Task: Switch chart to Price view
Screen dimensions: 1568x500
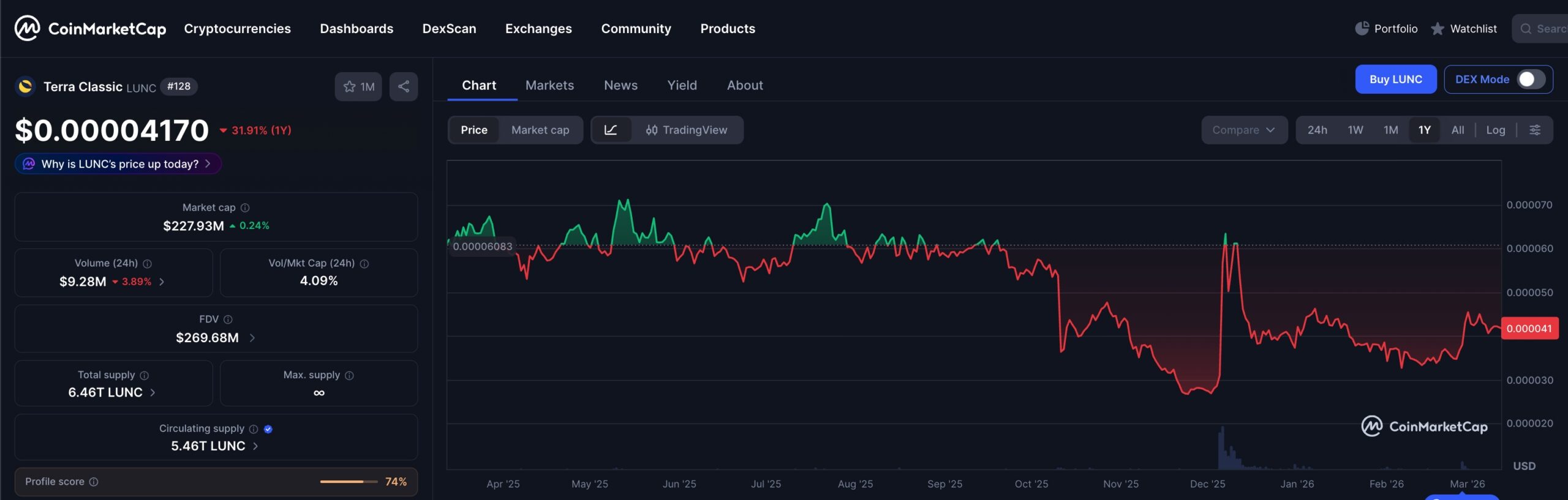Action: 474,130
